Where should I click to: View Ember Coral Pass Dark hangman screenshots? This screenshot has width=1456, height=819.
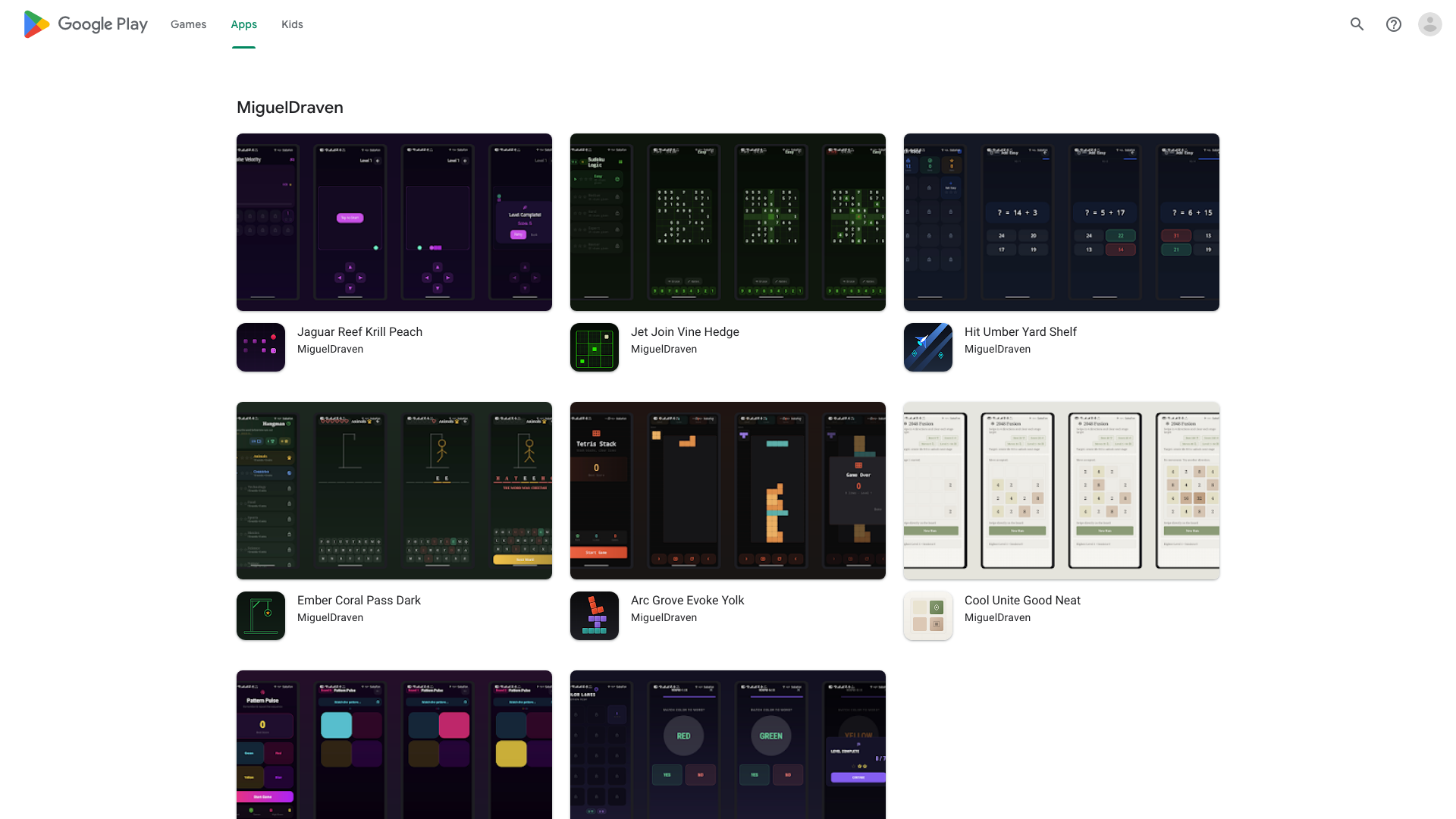coord(394,491)
